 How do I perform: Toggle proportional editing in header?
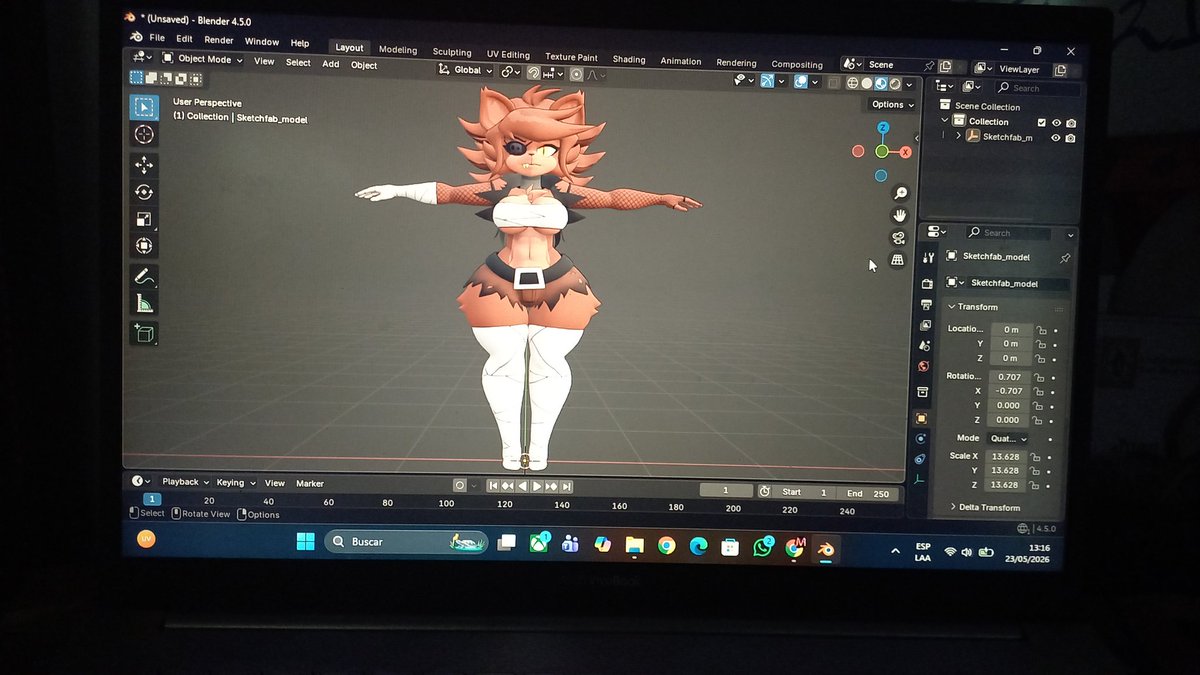[x=577, y=74]
